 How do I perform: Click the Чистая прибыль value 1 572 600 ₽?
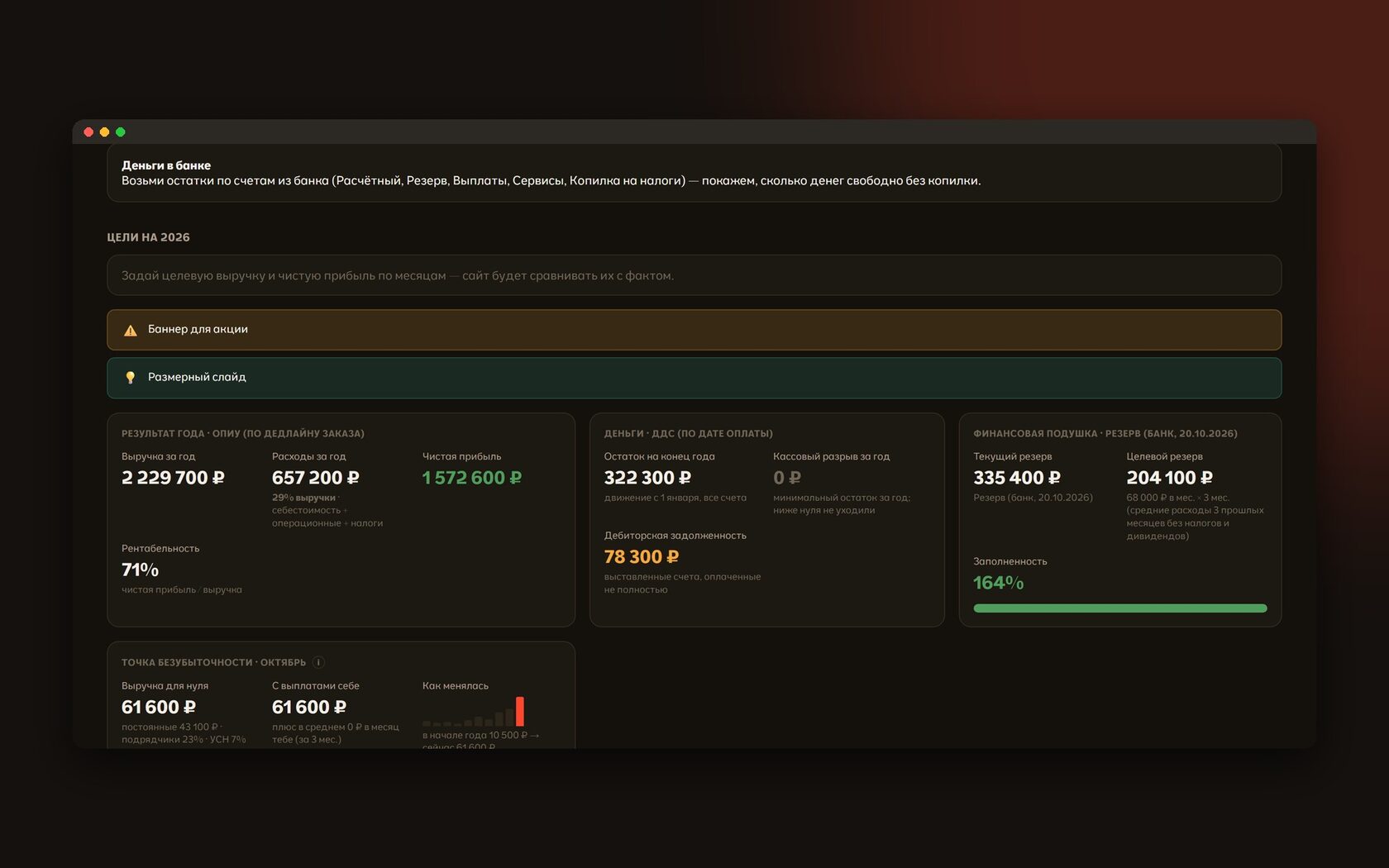click(472, 478)
